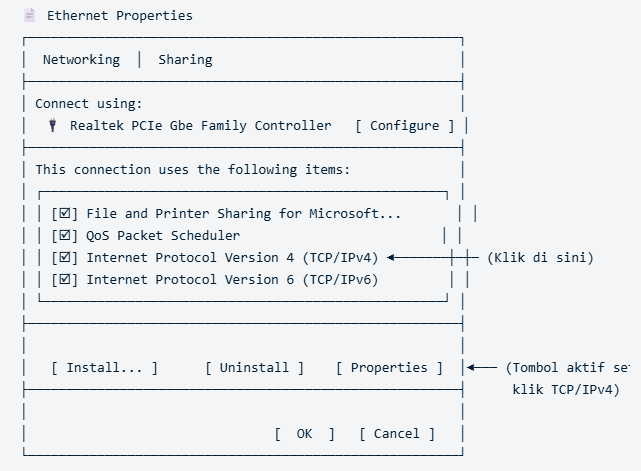Select File and Printer Sharing for Microsoft item
Viewport: 641px width, 471px height.
244,214
